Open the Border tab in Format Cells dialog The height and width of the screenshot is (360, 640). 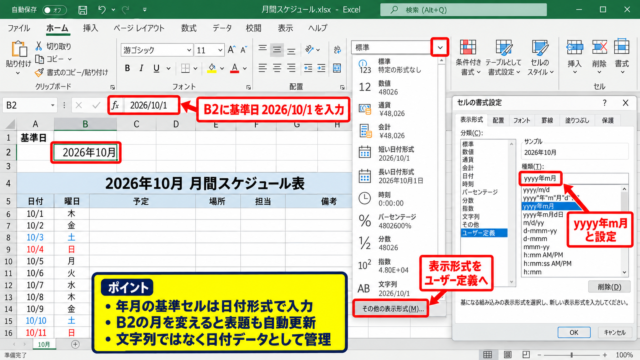click(547, 120)
